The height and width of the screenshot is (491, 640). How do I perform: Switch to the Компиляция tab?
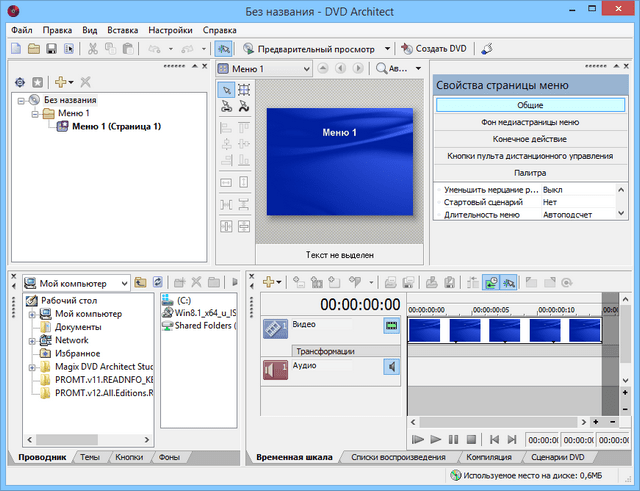click(x=488, y=457)
